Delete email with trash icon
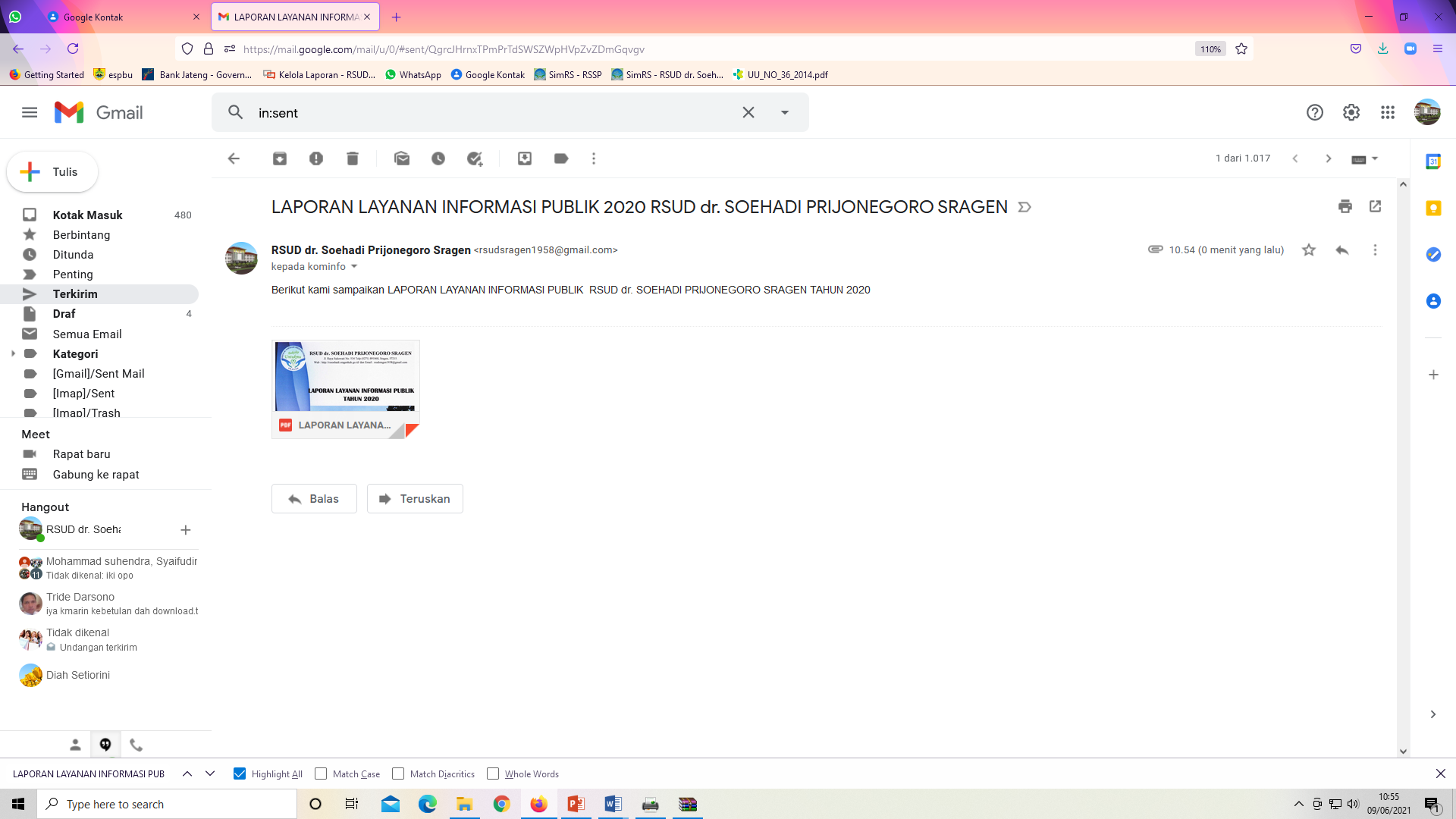The image size is (1456, 819). (353, 158)
